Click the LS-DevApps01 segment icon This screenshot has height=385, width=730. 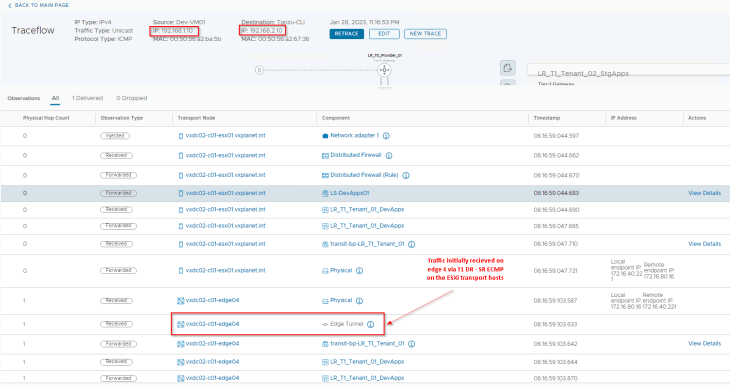point(325,193)
